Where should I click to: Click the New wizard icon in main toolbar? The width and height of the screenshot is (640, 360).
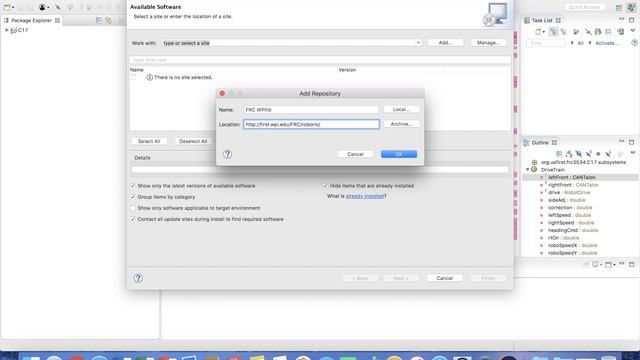point(7,7)
